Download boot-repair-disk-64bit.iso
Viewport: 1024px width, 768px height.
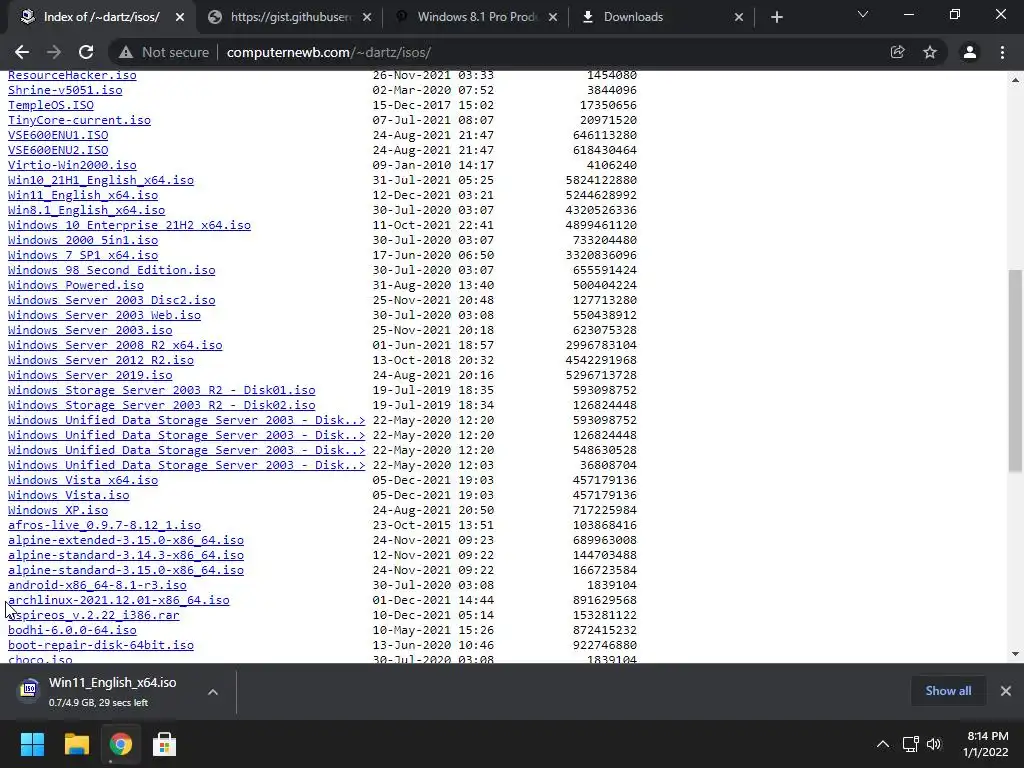(101, 645)
